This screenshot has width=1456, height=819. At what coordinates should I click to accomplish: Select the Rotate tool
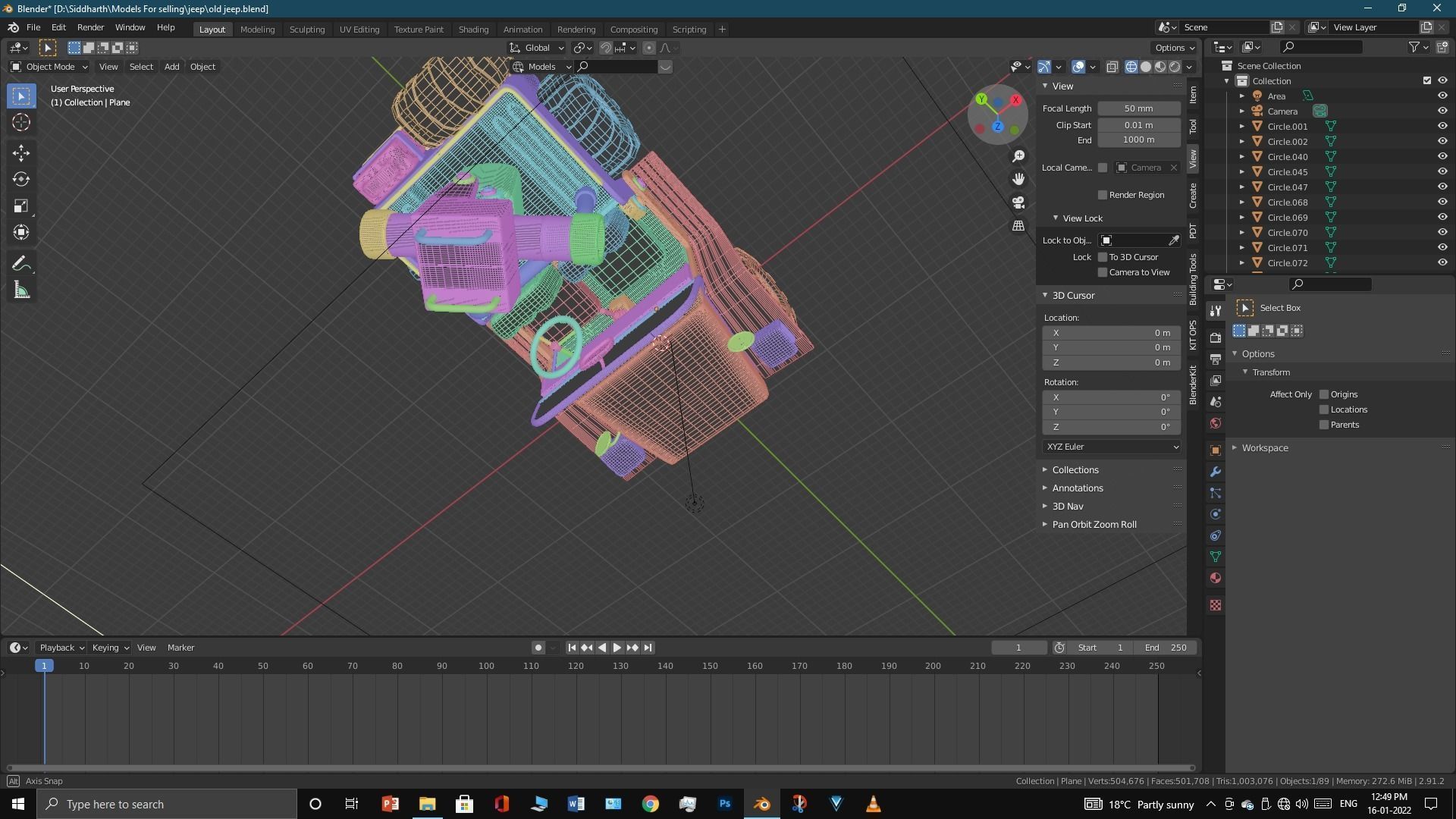point(21,180)
